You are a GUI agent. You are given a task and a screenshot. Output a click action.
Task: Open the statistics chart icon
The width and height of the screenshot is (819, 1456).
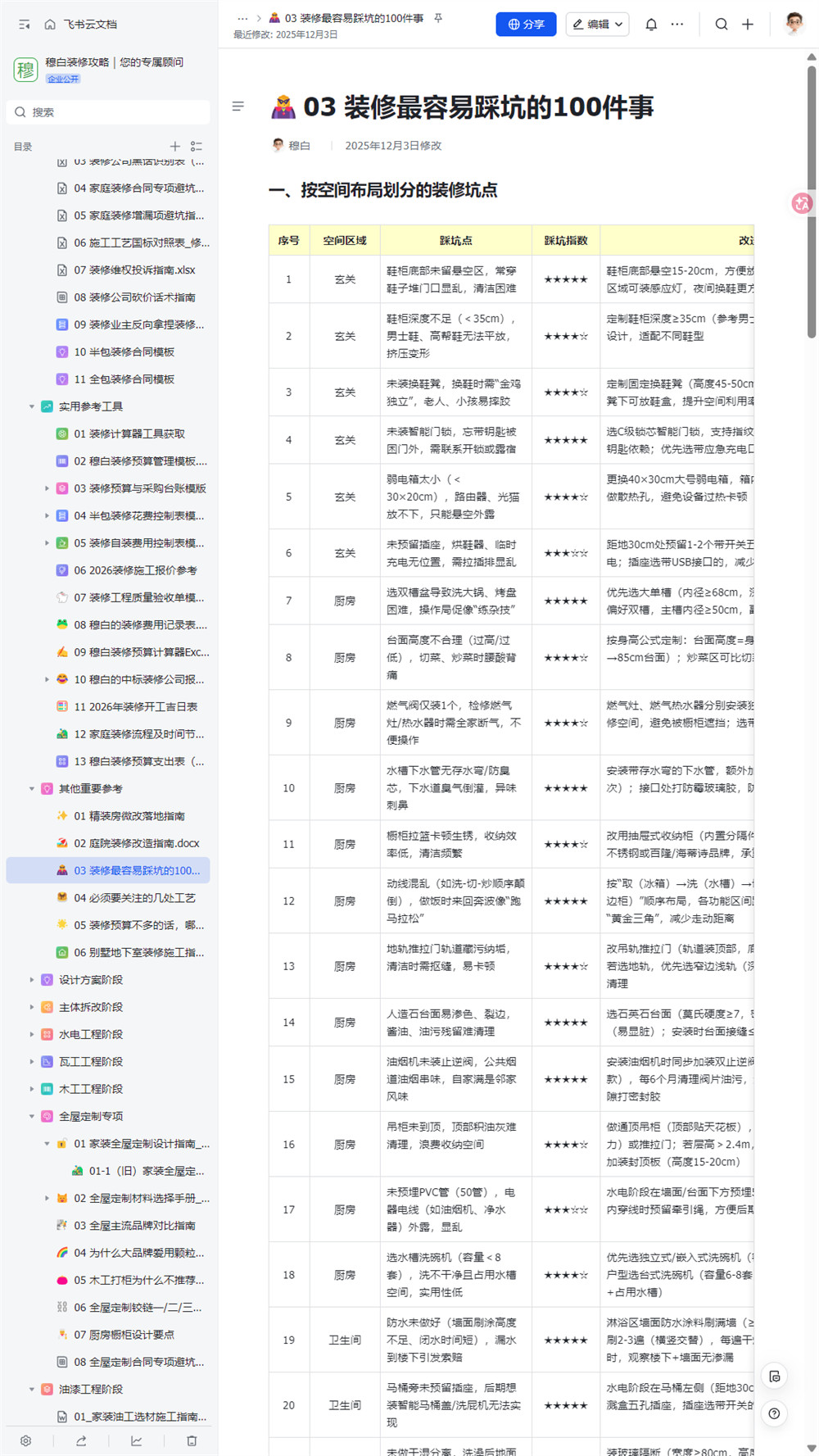(x=136, y=1440)
